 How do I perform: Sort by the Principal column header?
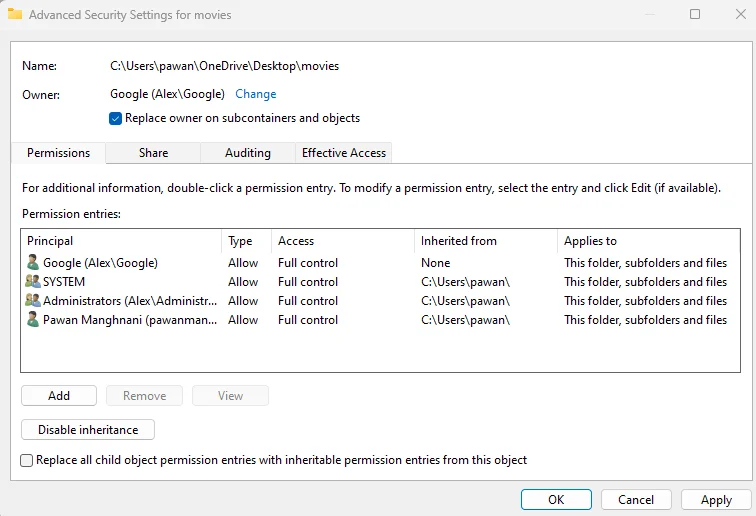[x=122, y=241]
